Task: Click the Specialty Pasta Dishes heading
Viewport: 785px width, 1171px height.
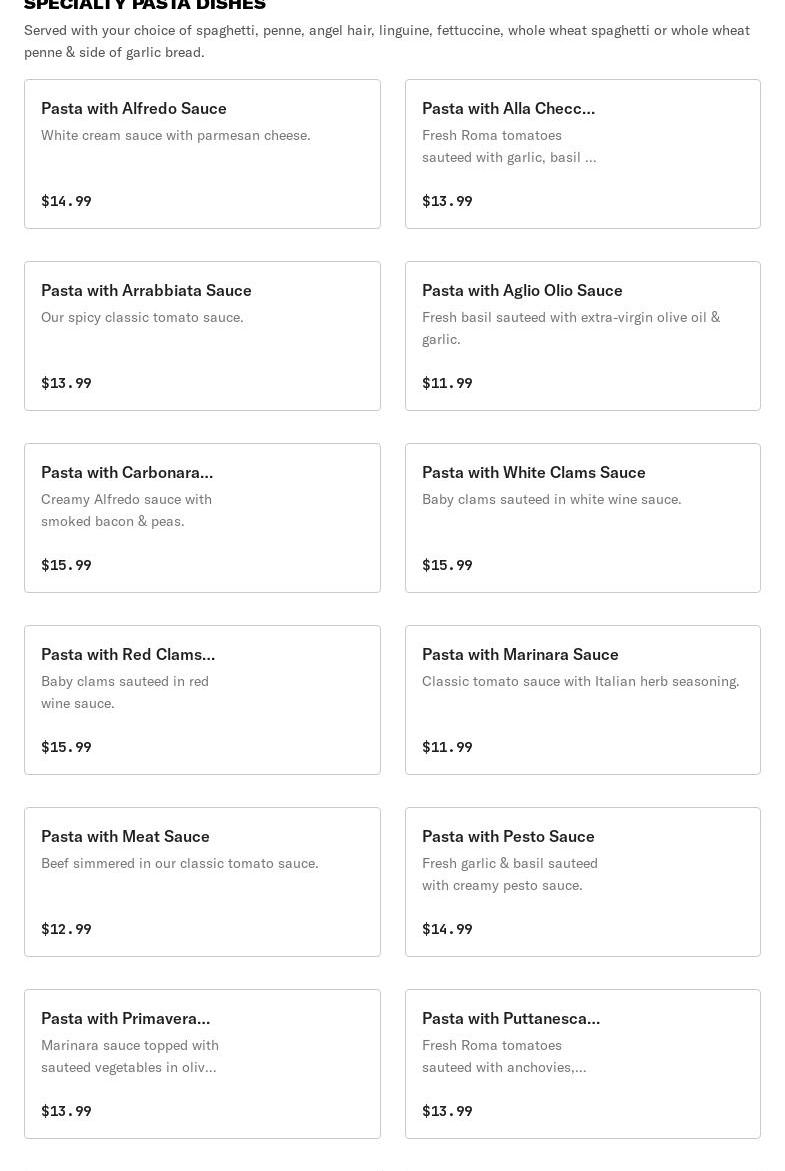Action: point(145,5)
